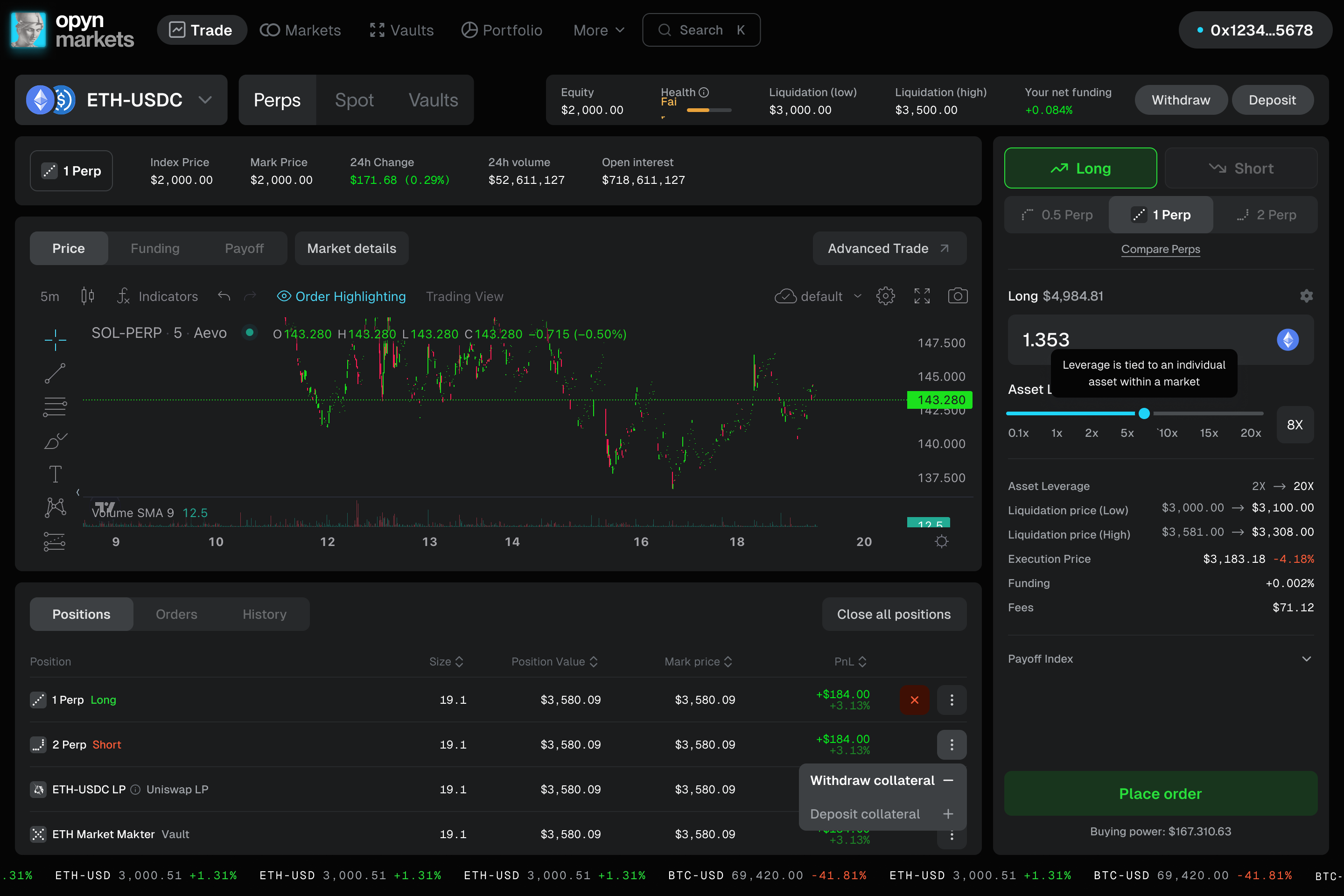1344x896 pixels.
Task: Open the ETH-USDC pair selector
Action: pos(121,100)
